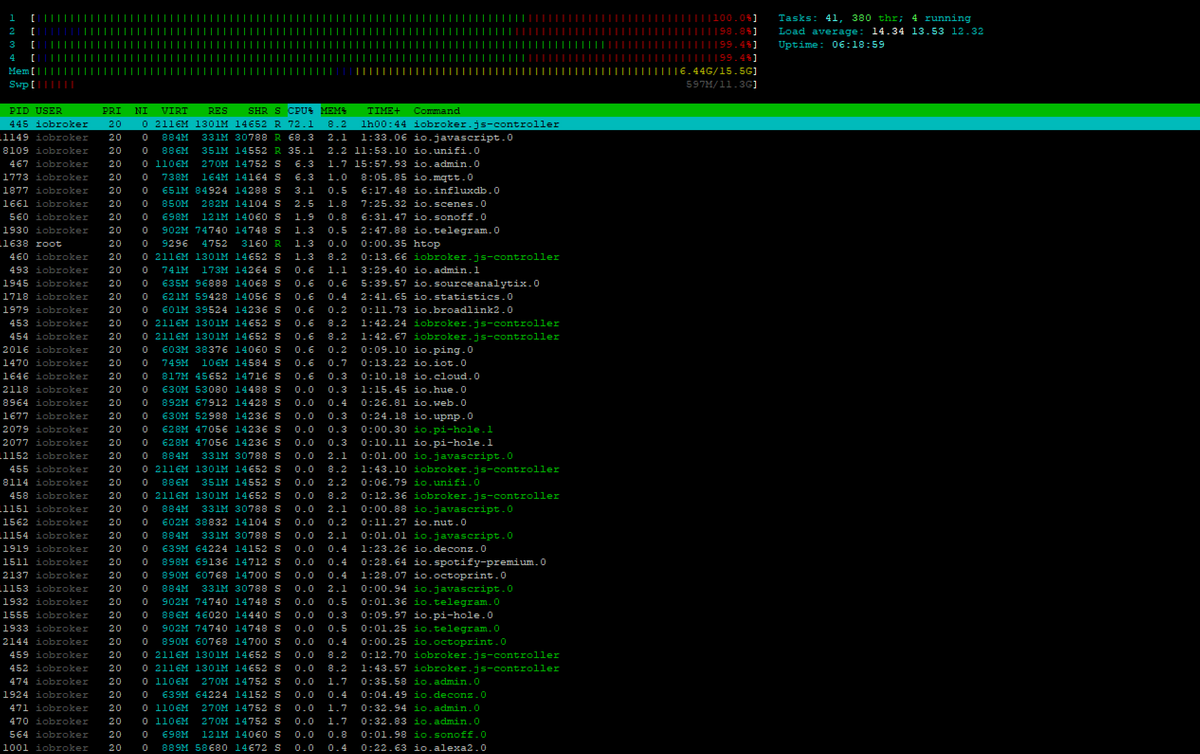Viewport: 1200px width, 754px height.
Task: Select the PID 459 iobroker.js-controller row
Action: click(x=600, y=654)
